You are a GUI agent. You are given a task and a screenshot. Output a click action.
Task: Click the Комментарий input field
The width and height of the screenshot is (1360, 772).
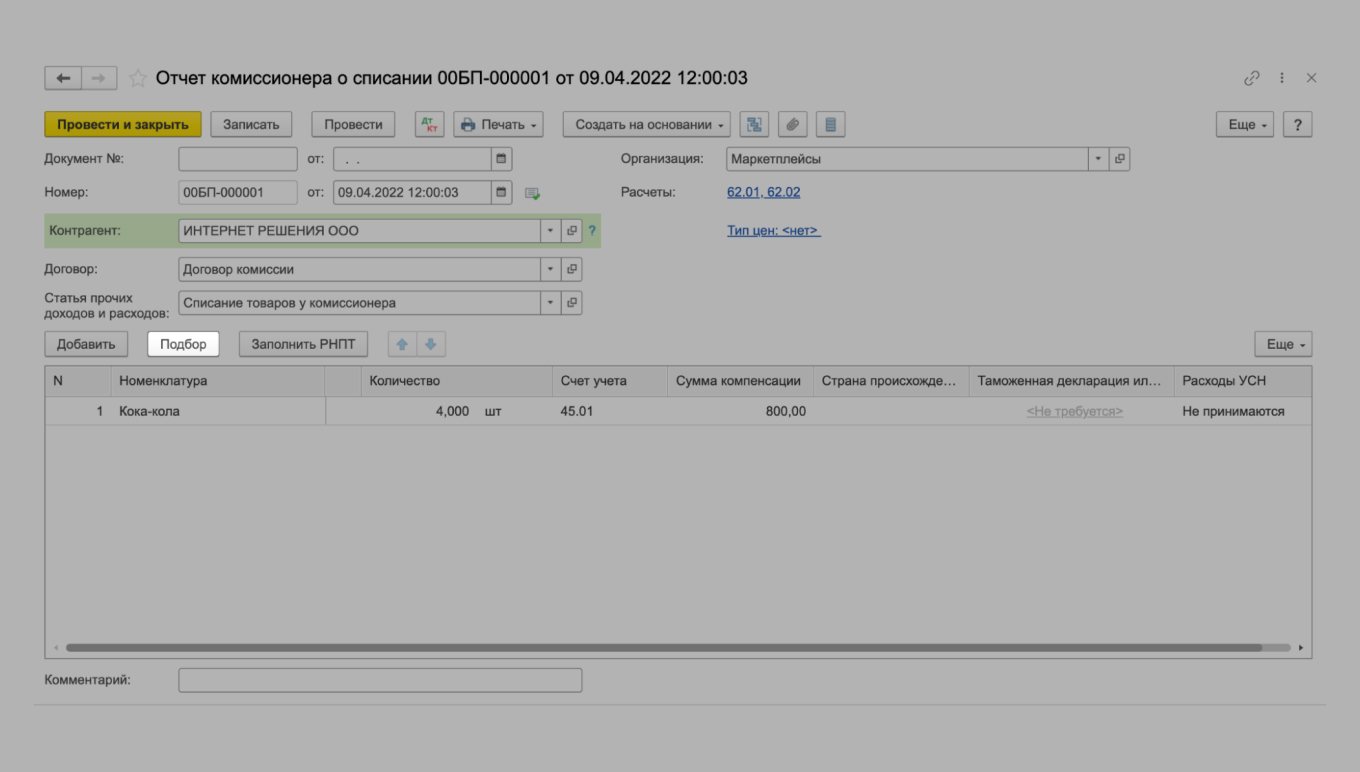click(x=380, y=680)
